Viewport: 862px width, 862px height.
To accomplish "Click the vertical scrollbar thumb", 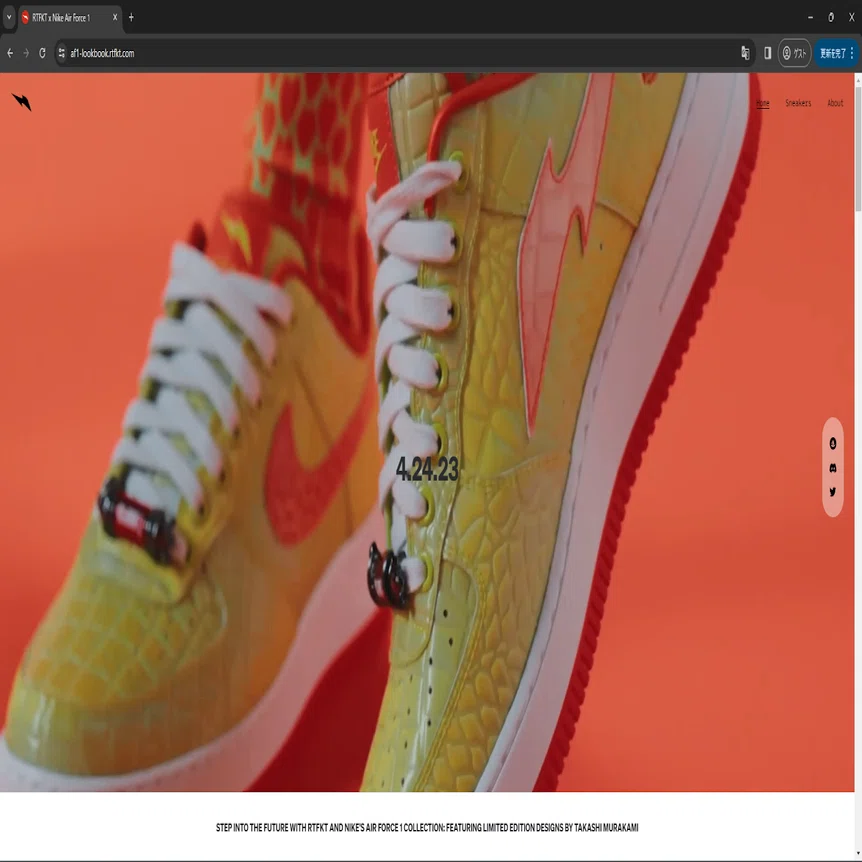I will coord(858,147).
